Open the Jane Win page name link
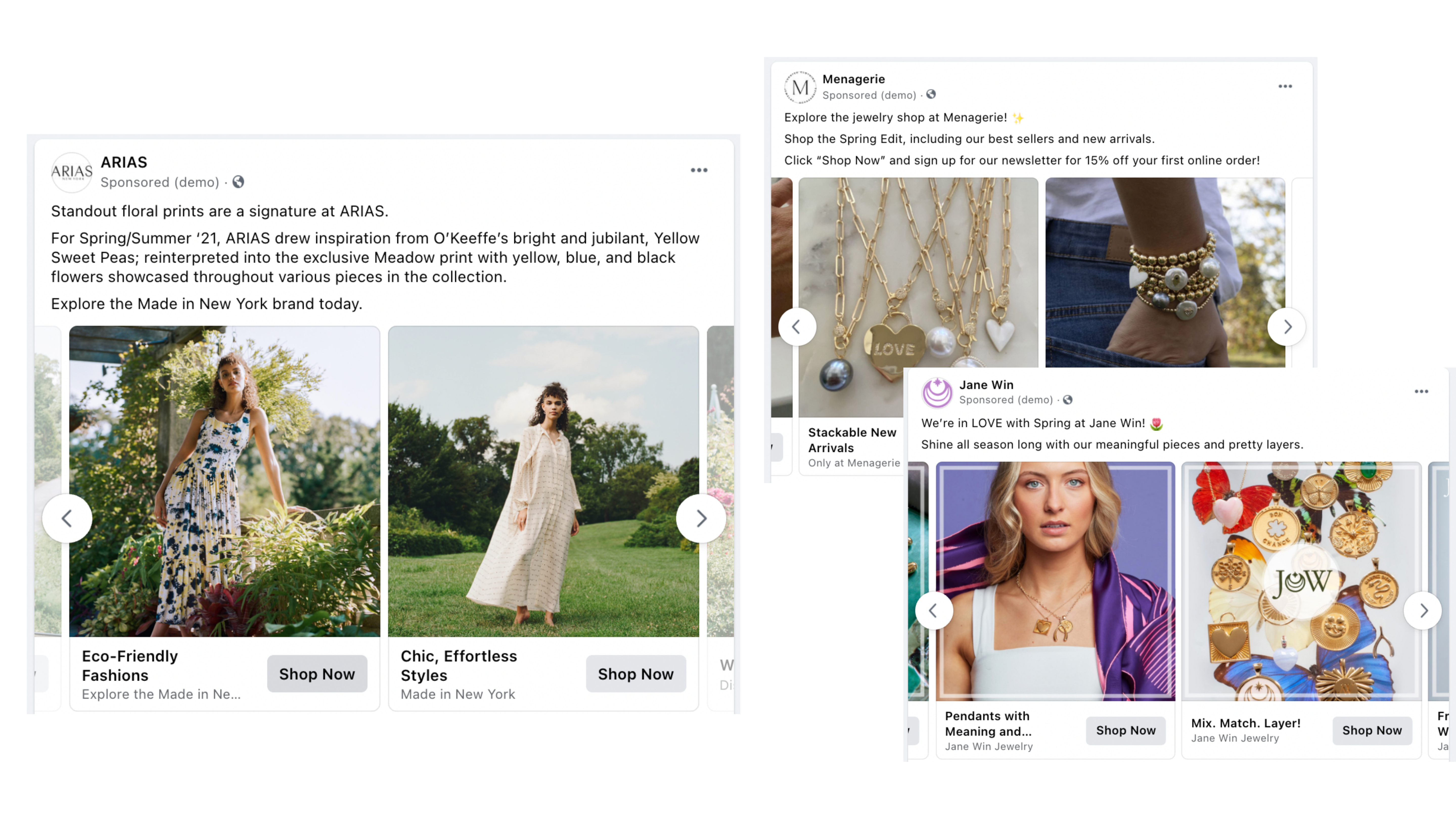The height and width of the screenshot is (819, 1456). (x=986, y=385)
